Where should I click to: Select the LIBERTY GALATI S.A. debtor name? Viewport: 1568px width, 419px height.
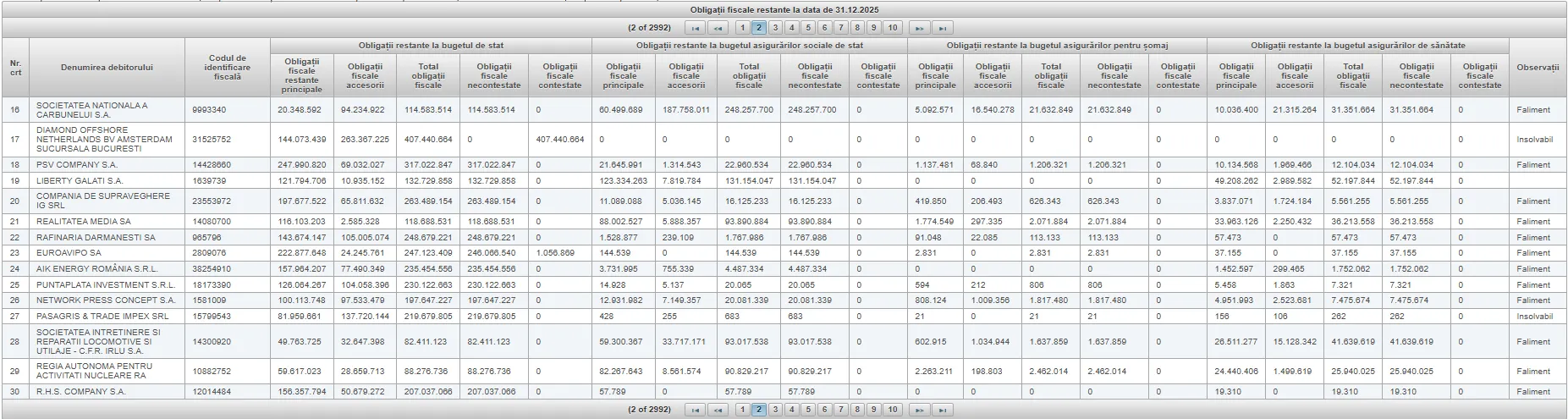[80, 181]
